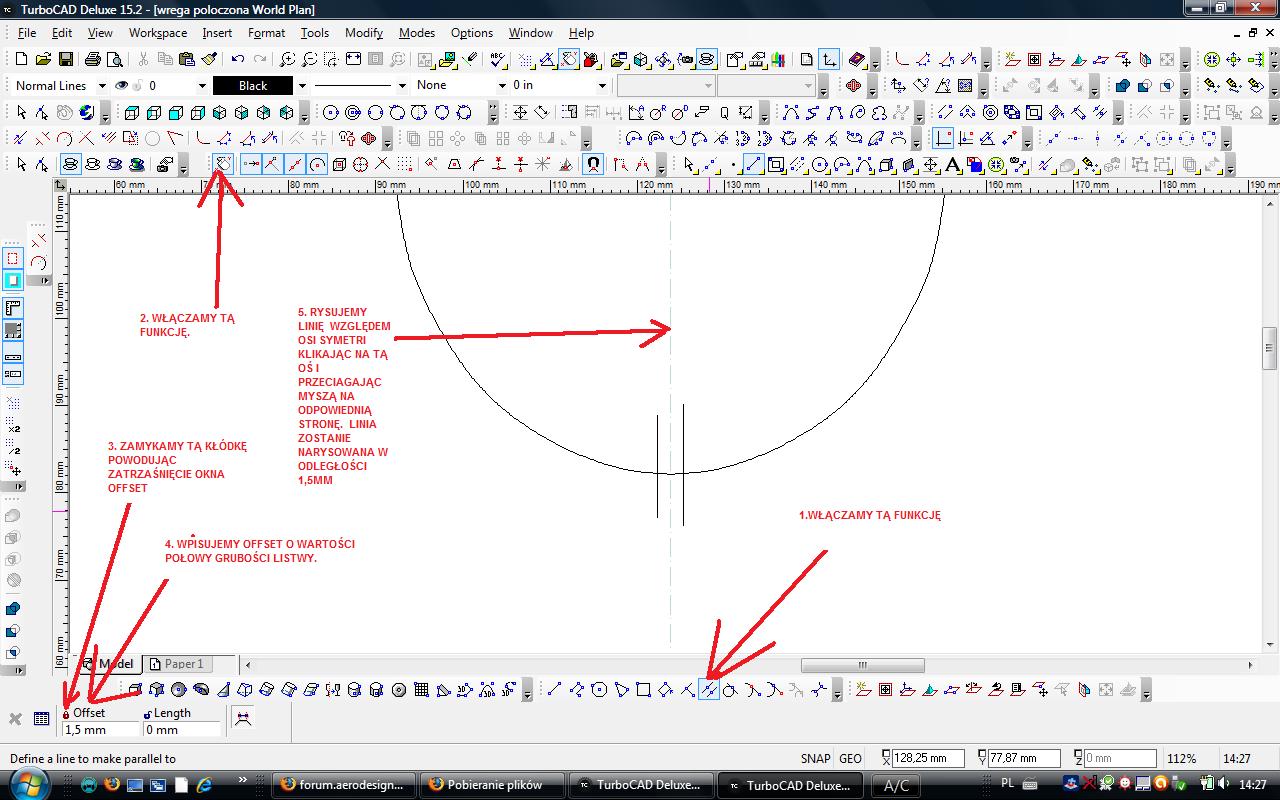The width and height of the screenshot is (1280, 800).
Task: Click the Undo arrow icon
Action: click(x=238, y=60)
